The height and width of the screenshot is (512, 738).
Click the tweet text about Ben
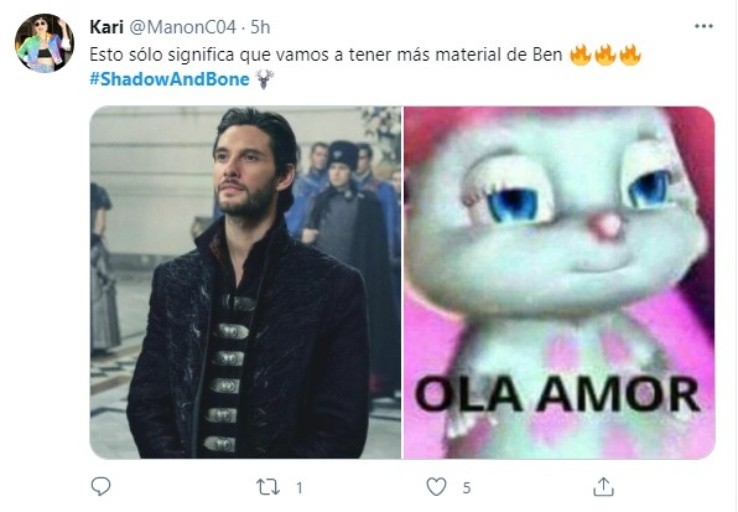tap(326, 55)
